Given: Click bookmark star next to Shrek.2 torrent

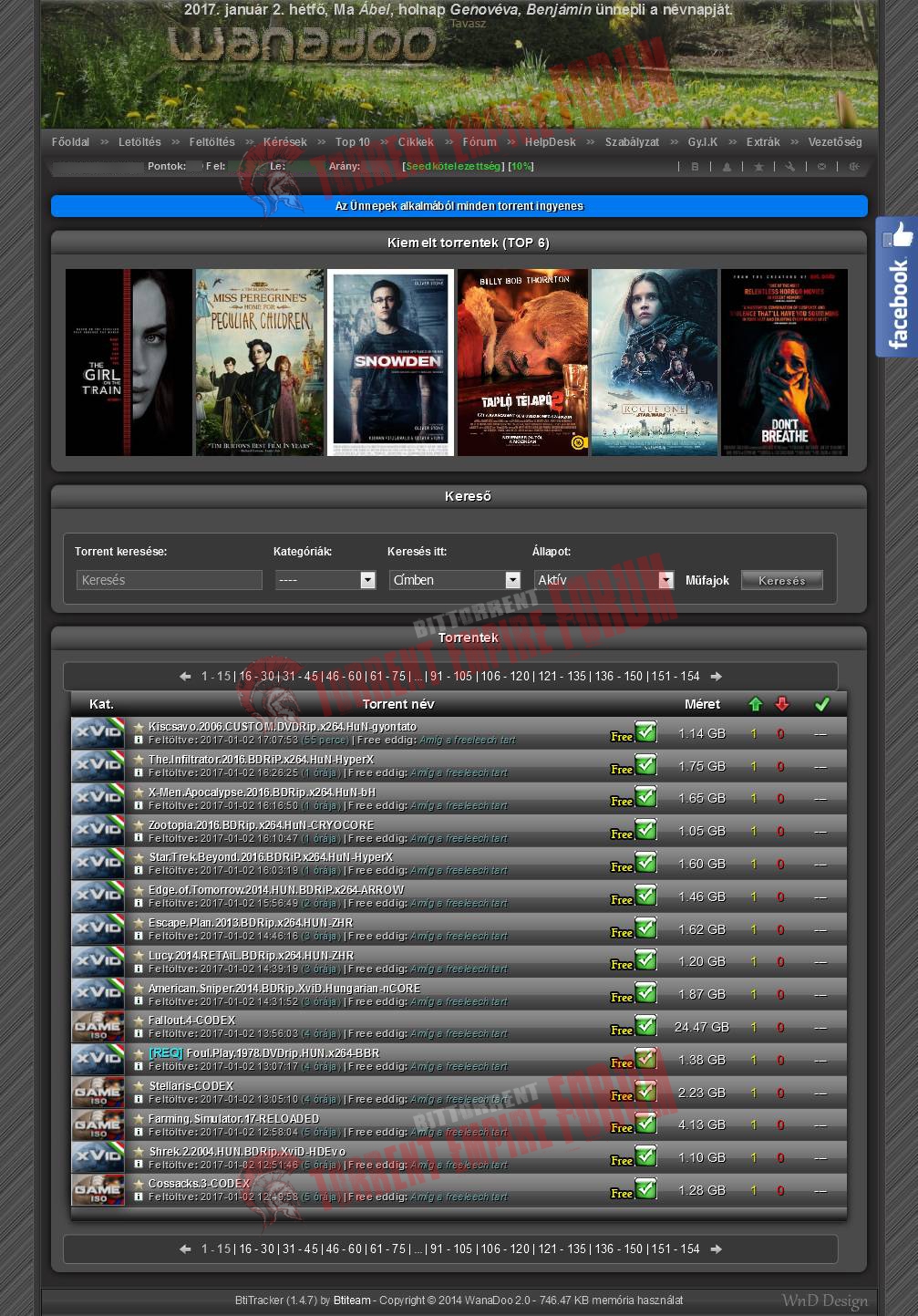Looking at the screenshot, I should click(139, 1152).
